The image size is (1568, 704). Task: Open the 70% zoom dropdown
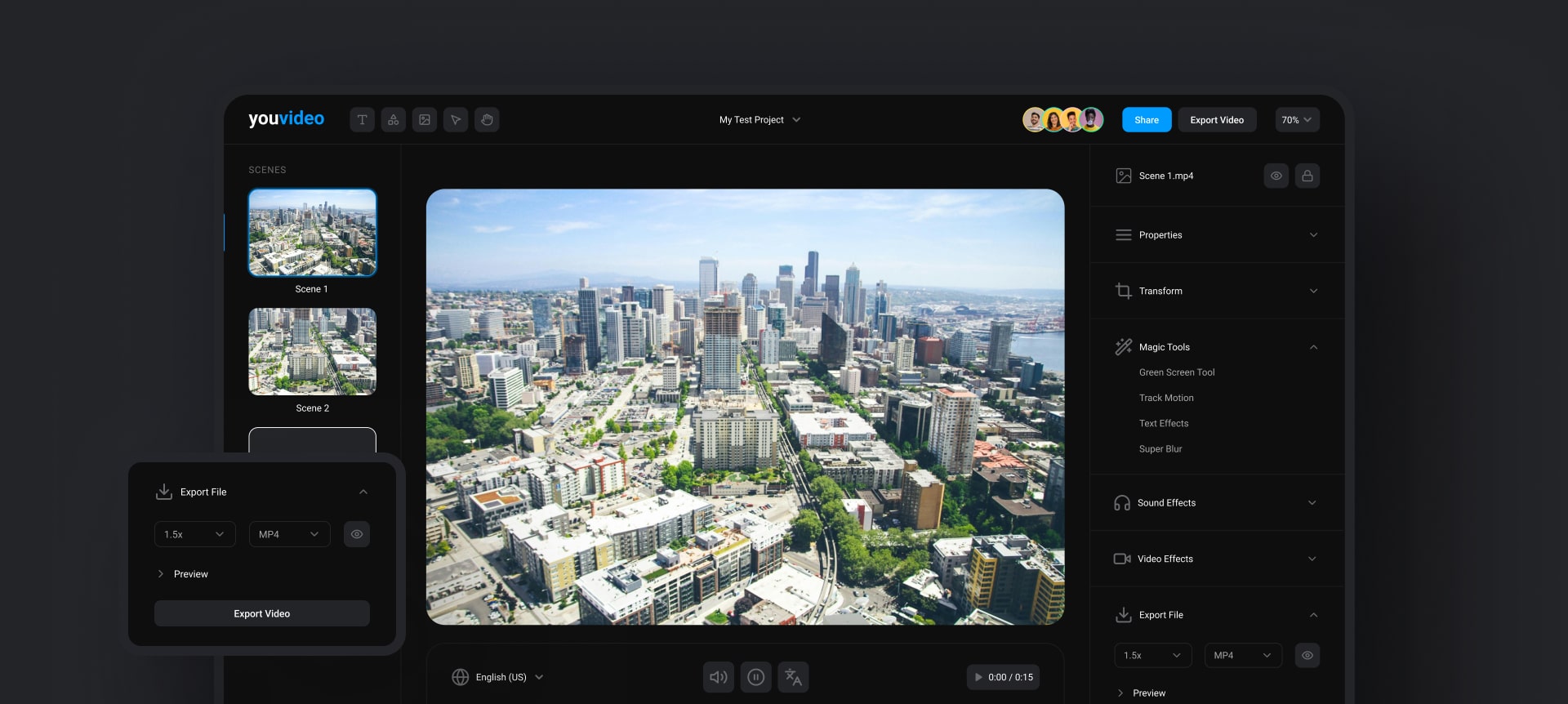coord(1298,119)
